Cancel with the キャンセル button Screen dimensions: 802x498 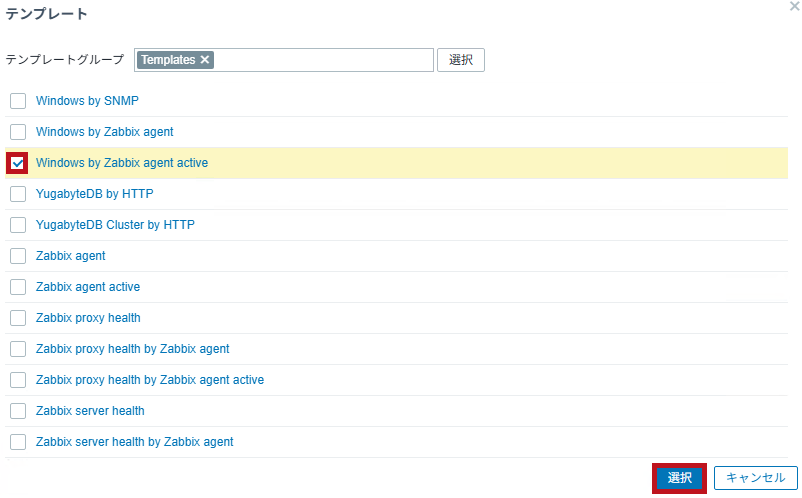pos(755,478)
